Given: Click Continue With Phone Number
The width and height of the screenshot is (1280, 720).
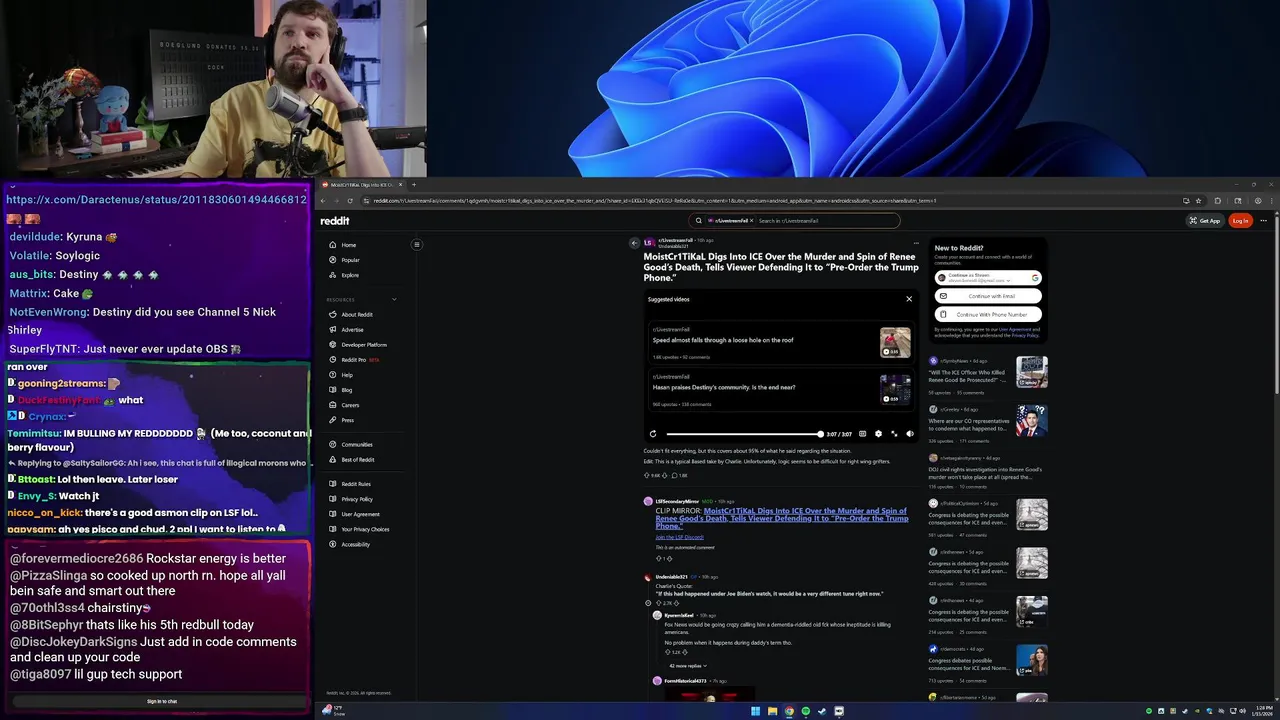Looking at the screenshot, I should click(x=988, y=315).
